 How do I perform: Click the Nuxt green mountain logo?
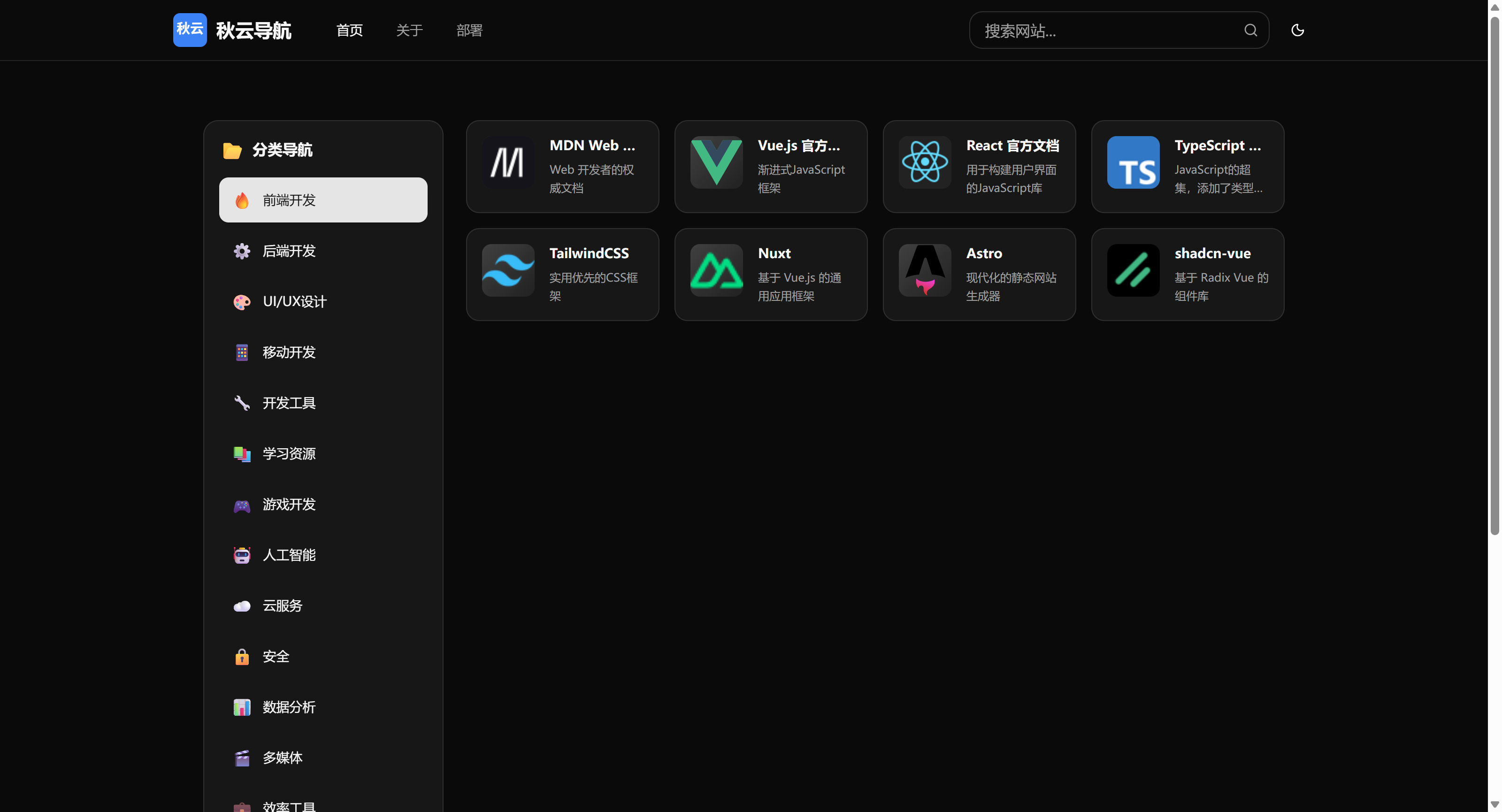point(716,270)
